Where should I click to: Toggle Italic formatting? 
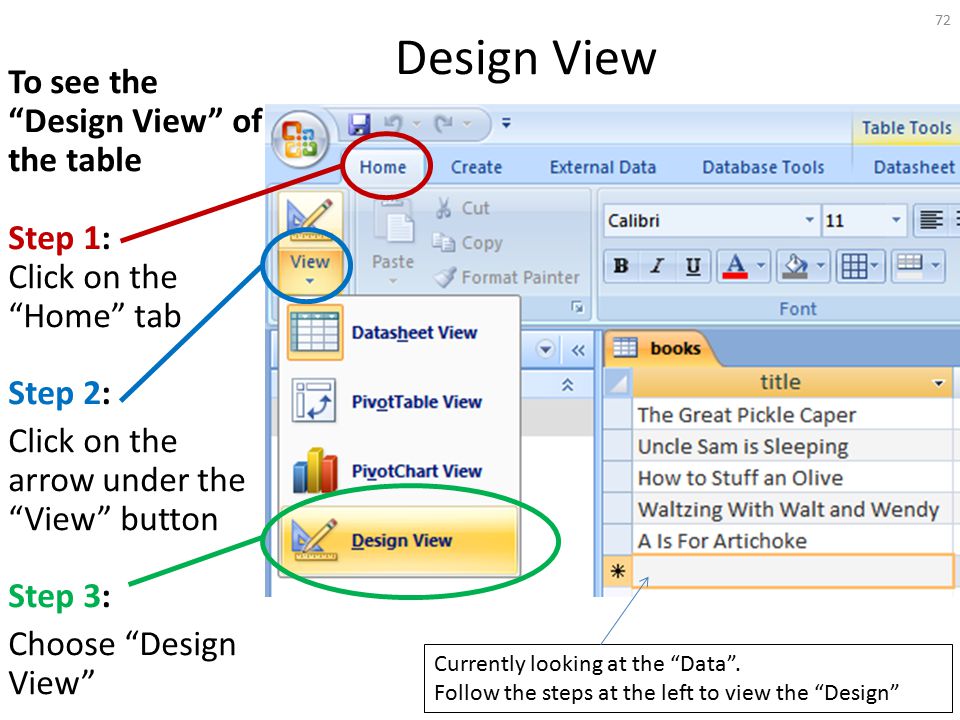657,266
